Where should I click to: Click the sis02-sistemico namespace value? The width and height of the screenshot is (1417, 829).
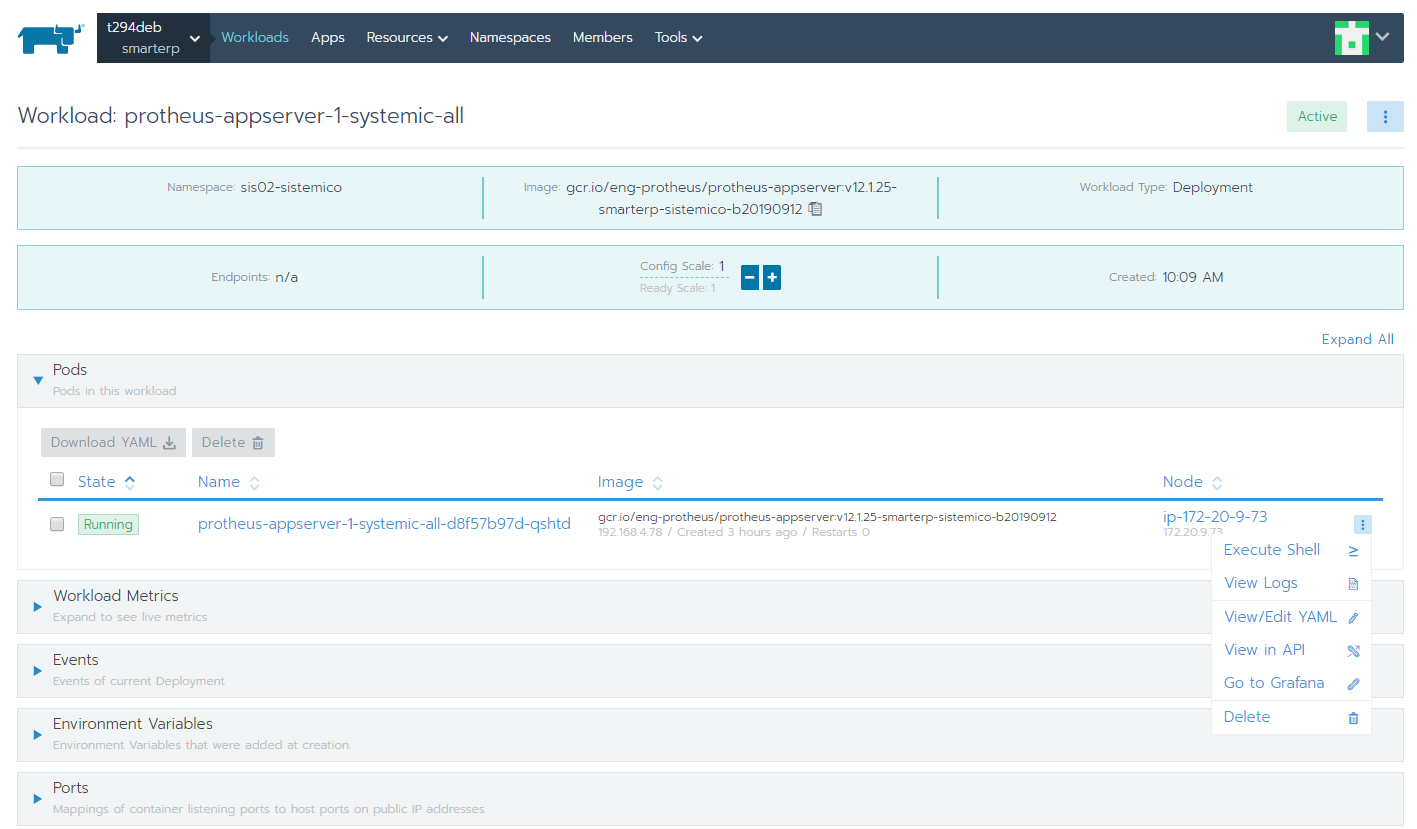pos(291,187)
